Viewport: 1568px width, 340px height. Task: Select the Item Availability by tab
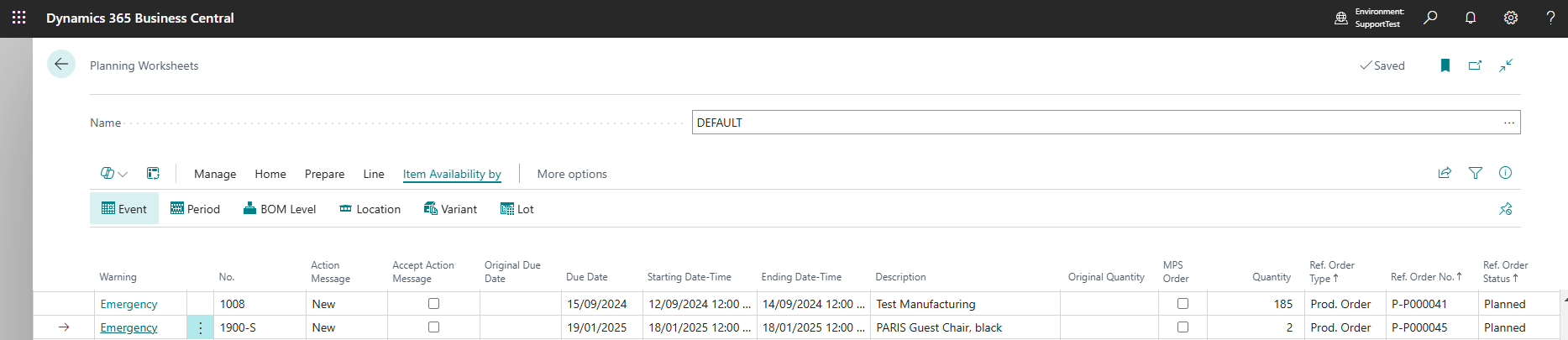point(452,174)
